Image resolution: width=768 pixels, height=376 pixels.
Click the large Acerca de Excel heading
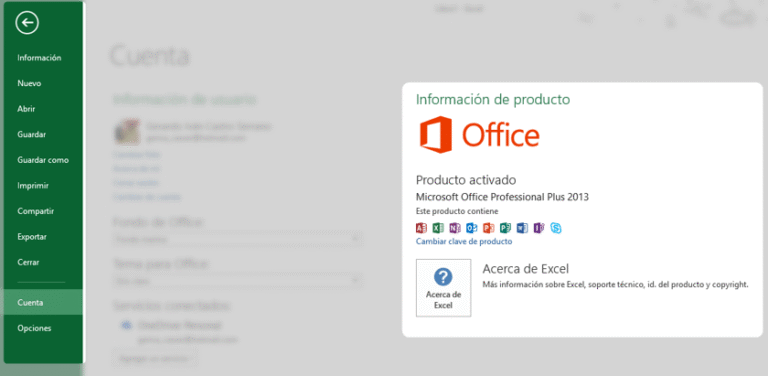point(526,269)
